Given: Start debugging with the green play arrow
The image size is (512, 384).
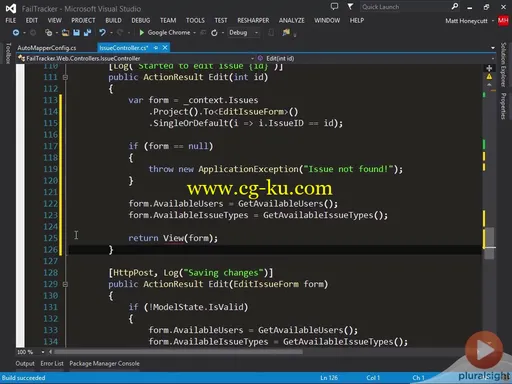Looking at the screenshot, I should click(x=142, y=33).
